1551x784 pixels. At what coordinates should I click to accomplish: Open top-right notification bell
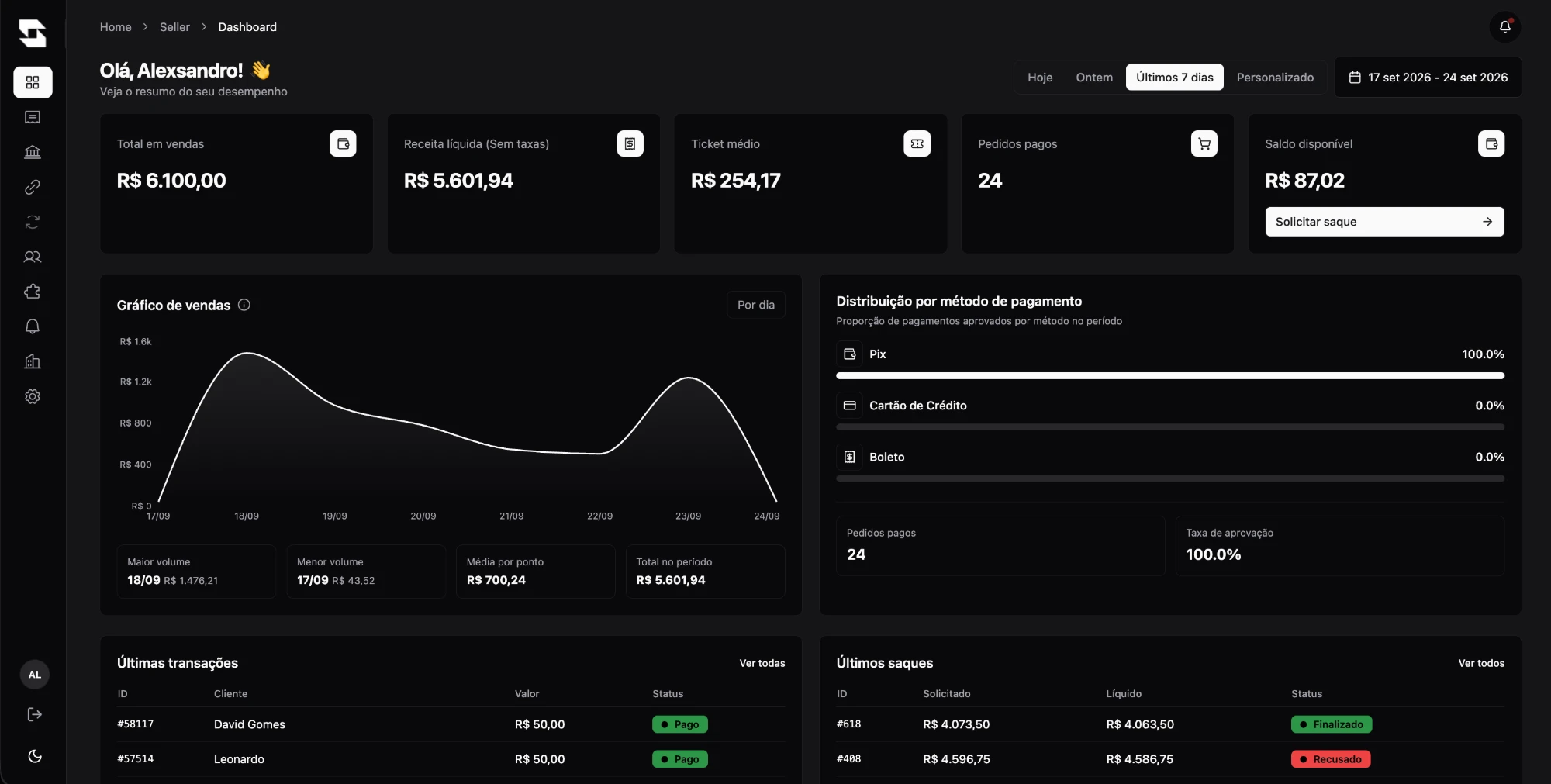point(1504,27)
